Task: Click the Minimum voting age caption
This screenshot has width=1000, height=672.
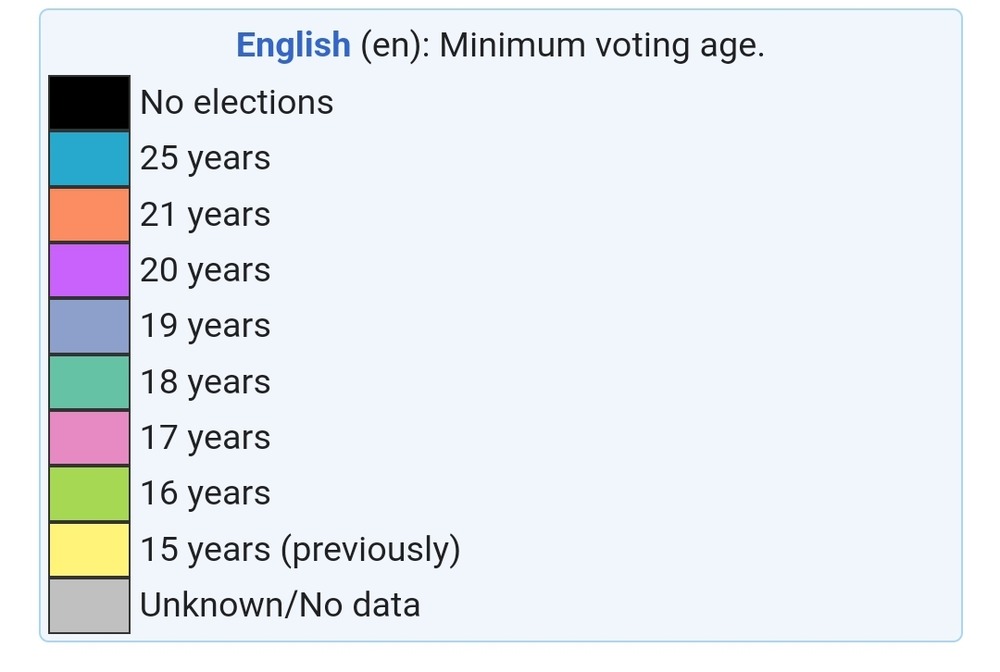Action: (601, 46)
